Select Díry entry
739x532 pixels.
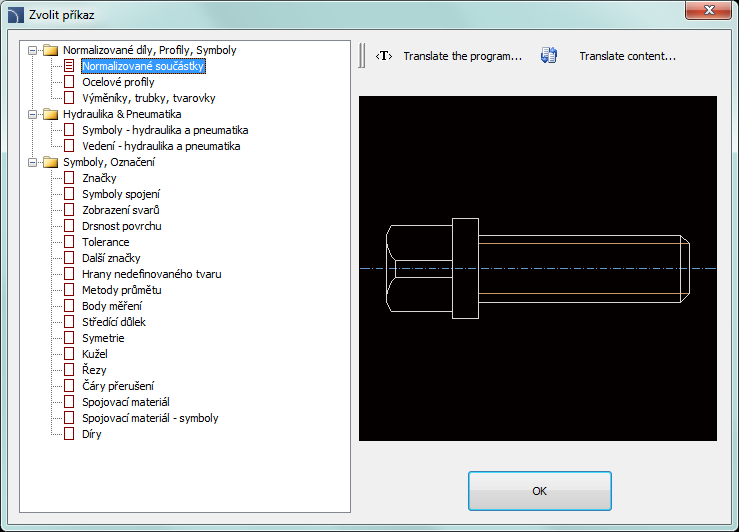tap(91, 434)
